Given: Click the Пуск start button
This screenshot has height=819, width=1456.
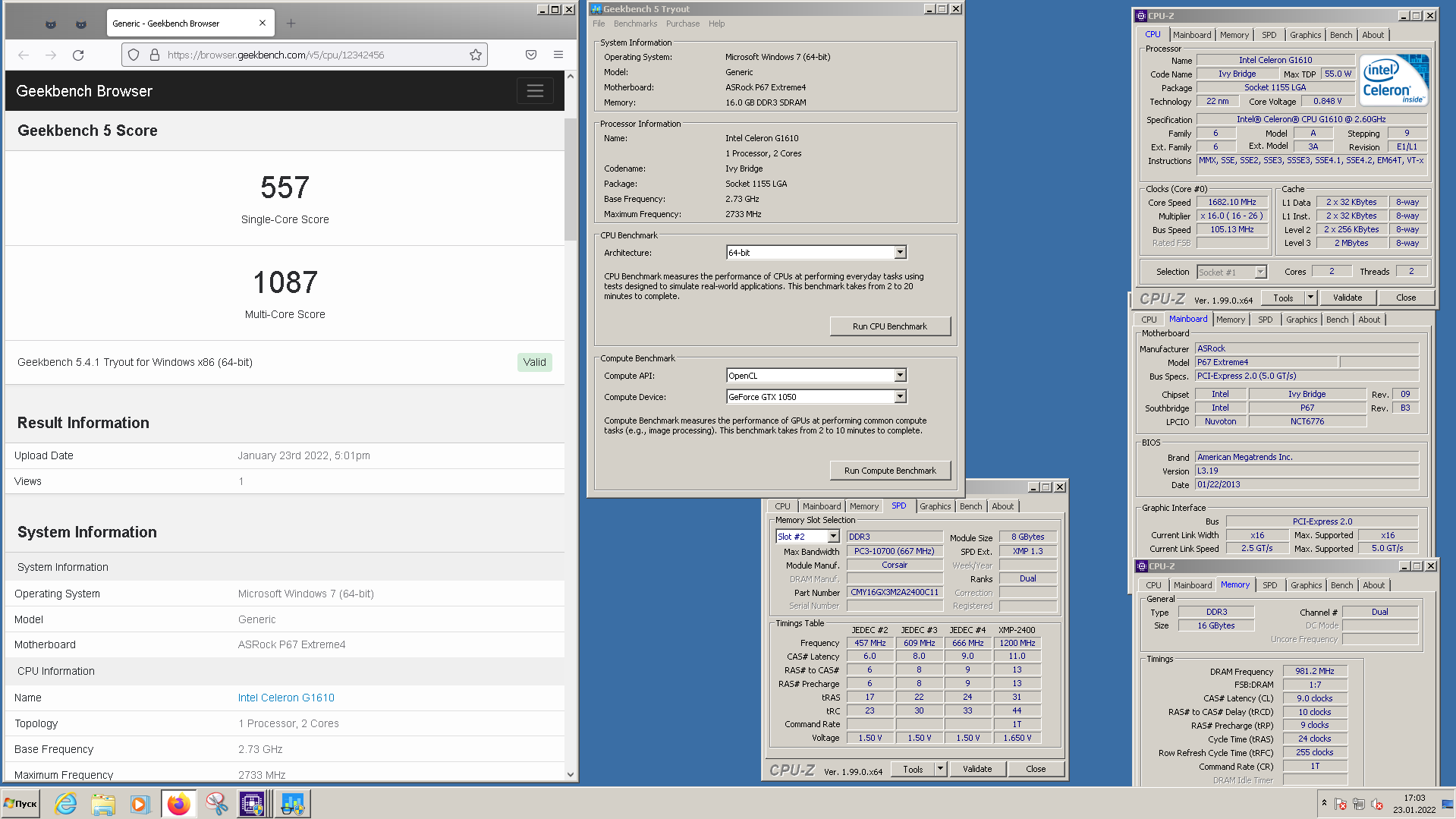Looking at the screenshot, I should point(20,804).
